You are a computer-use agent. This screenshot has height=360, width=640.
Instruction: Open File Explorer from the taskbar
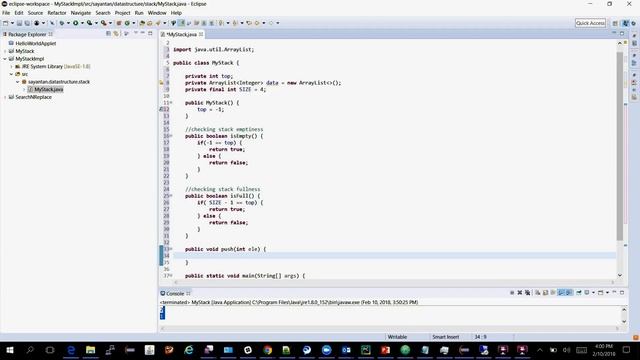tap(90, 350)
